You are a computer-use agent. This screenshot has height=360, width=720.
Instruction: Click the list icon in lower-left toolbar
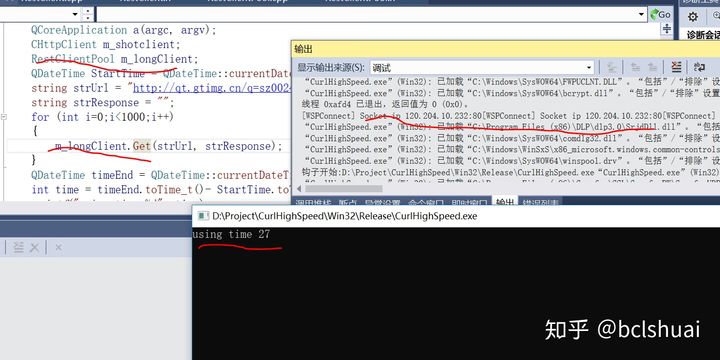pos(18,248)
